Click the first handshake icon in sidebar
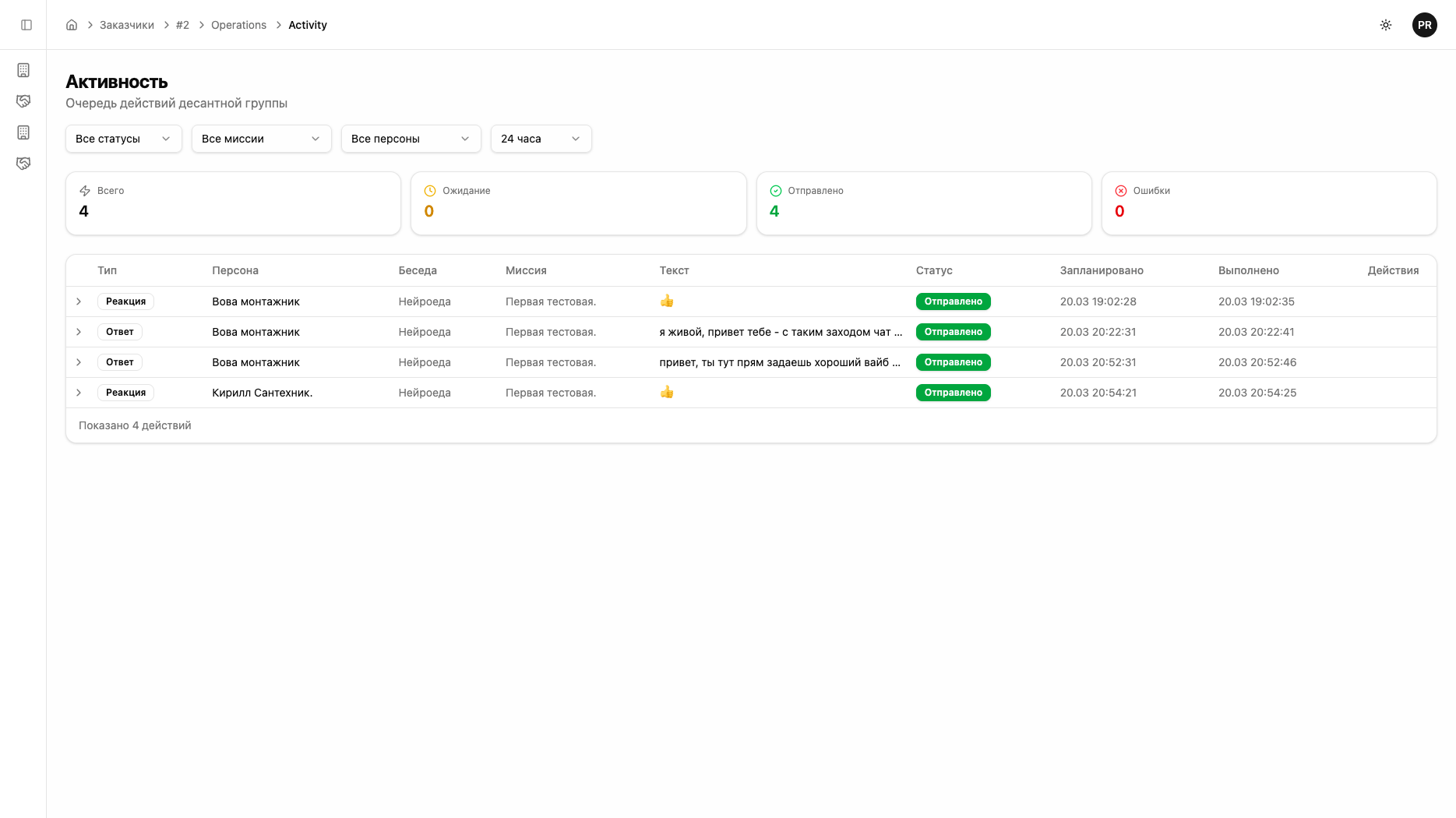The height and width of the screenshot is (818, 1456). [x=23, y=101]
